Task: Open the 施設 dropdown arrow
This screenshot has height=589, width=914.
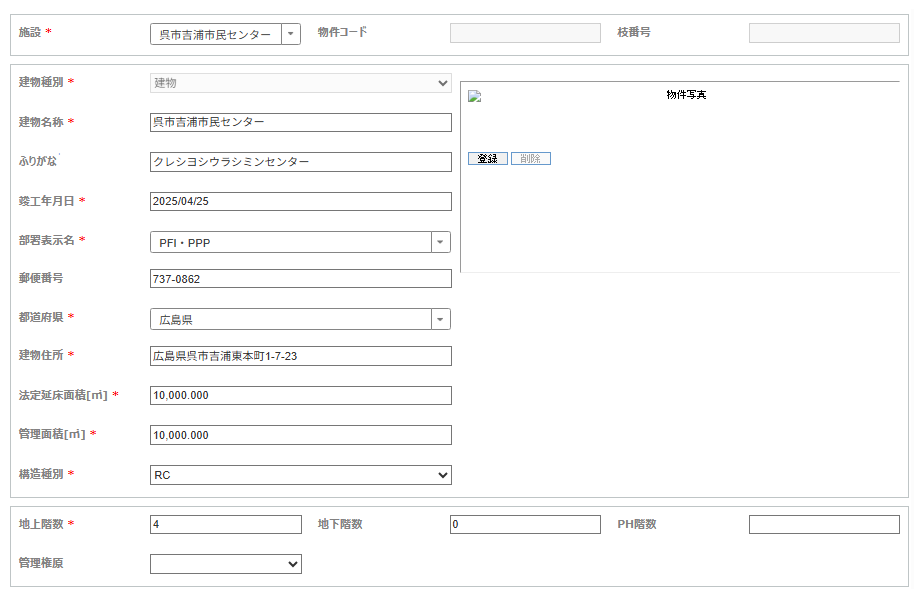Action: pos(291,34)
